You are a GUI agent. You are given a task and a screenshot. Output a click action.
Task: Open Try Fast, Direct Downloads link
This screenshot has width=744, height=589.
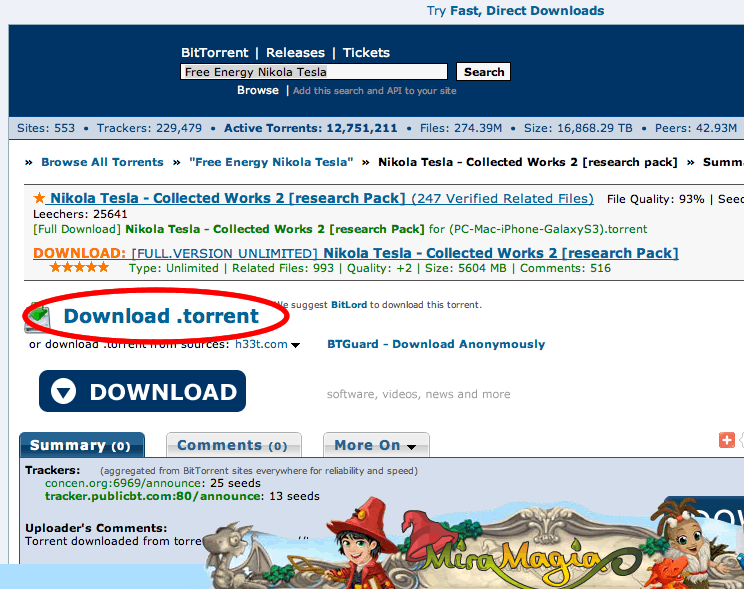coord(515,10)
